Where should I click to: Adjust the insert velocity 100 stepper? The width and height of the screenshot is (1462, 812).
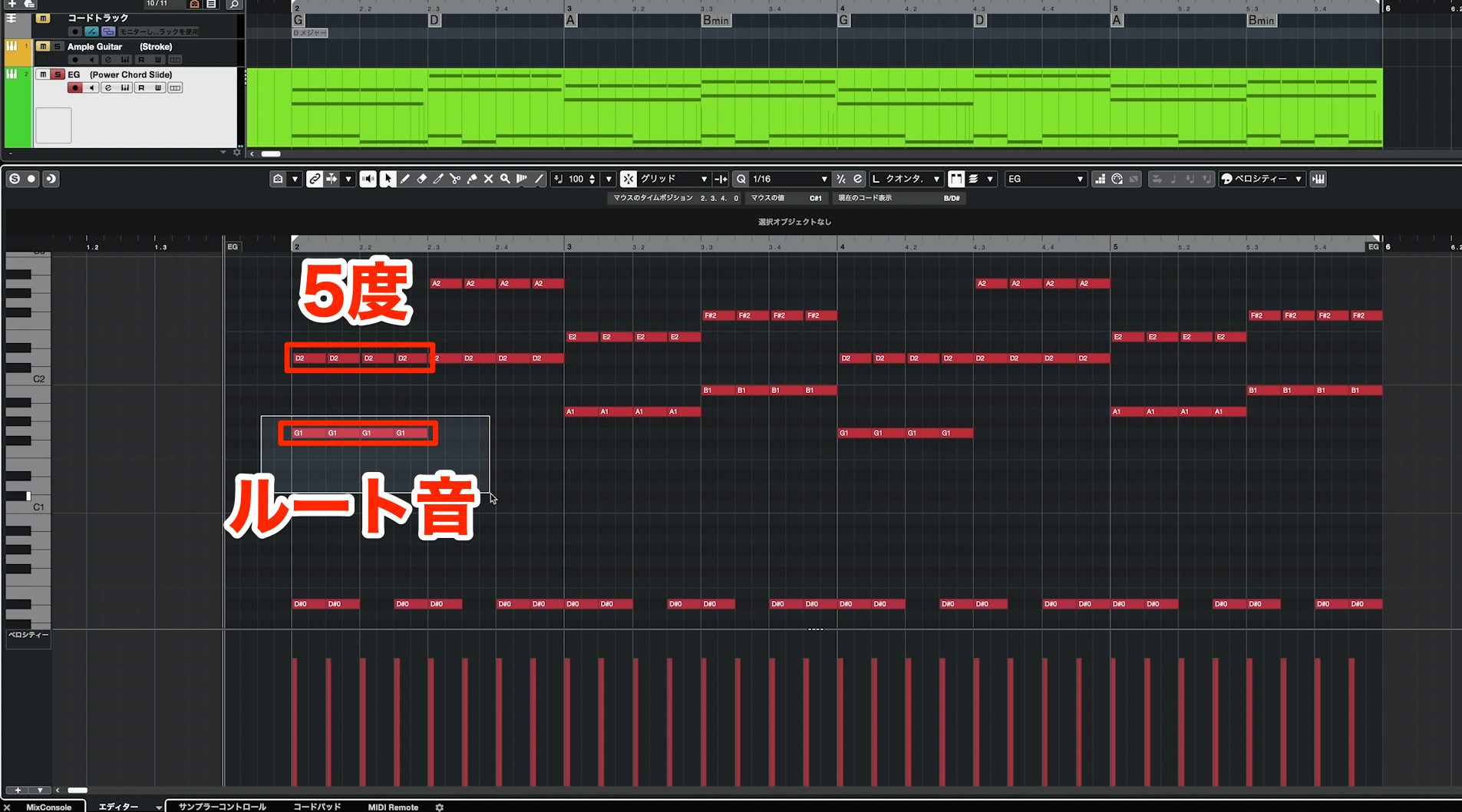[592, 179]
